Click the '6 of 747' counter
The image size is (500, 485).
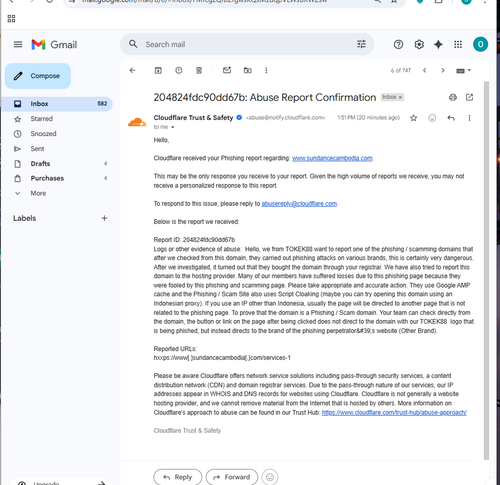coord(401,70)
